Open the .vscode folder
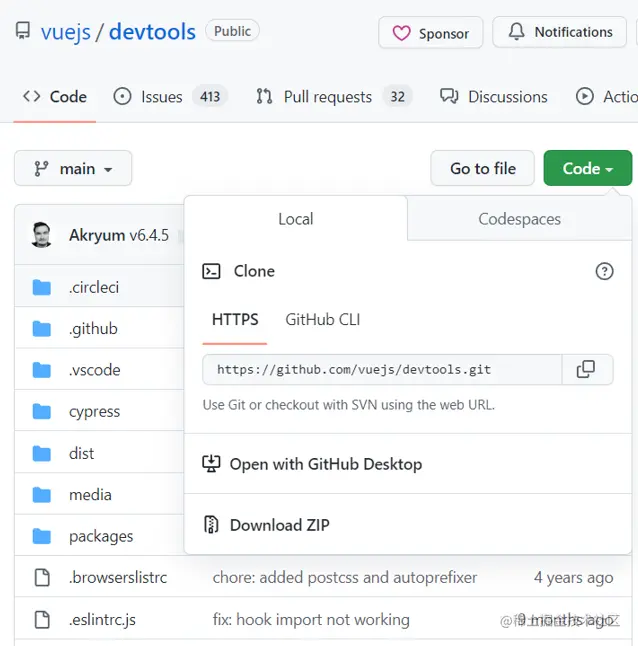This screenshot has height=646, width=638. click(x=95, y=370)
